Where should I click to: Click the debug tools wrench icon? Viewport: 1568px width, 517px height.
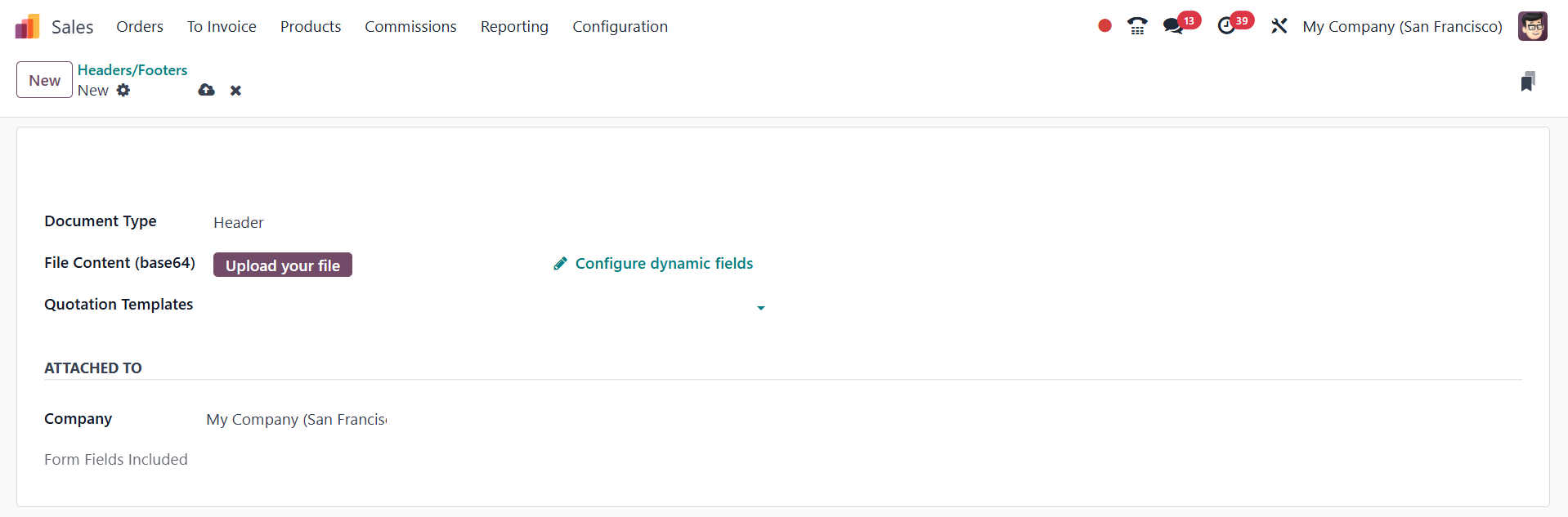click(1279, 26)
